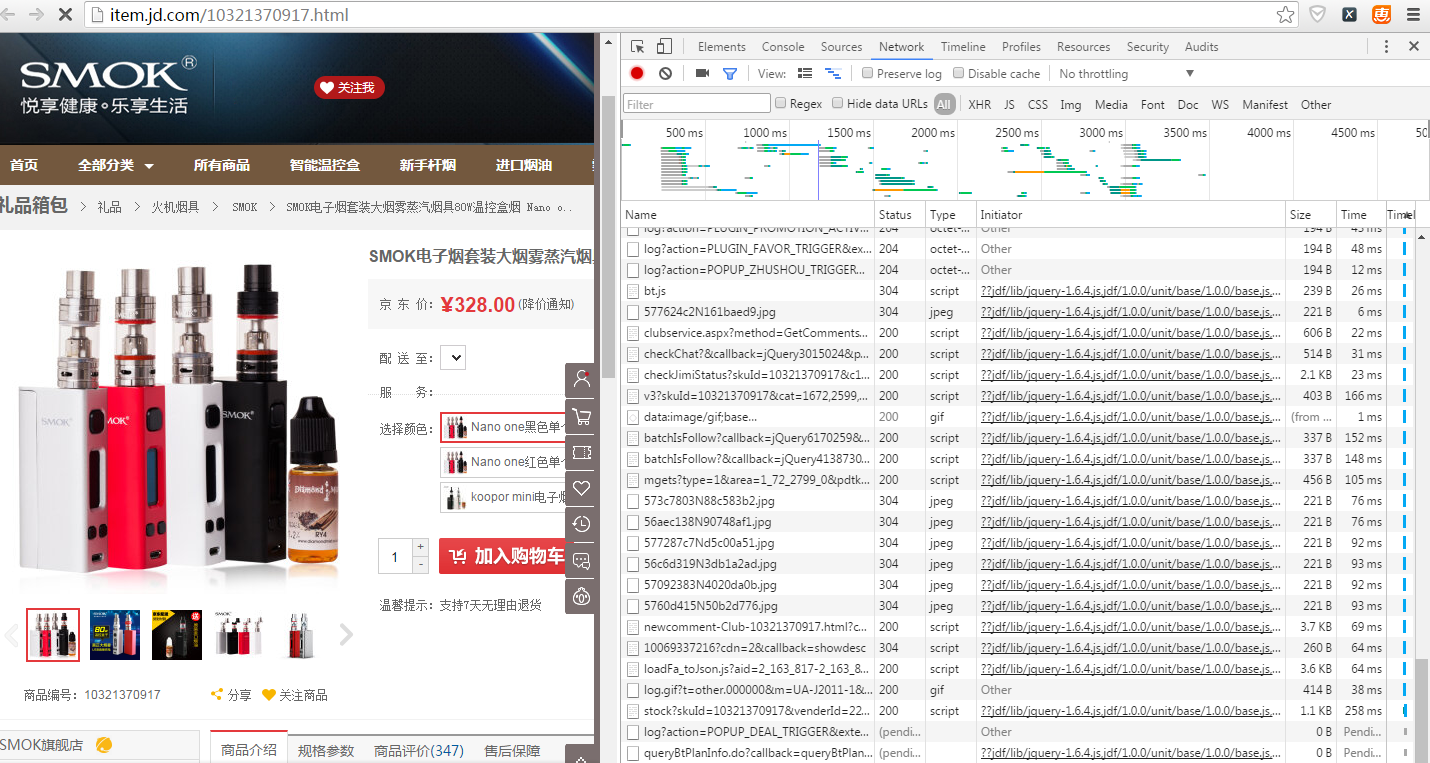The height and width of the screenshot is (763, 1430).
Task: Click the 加入购物车 add to cart button
Action: pyautogui.click(x=506, y=556)
